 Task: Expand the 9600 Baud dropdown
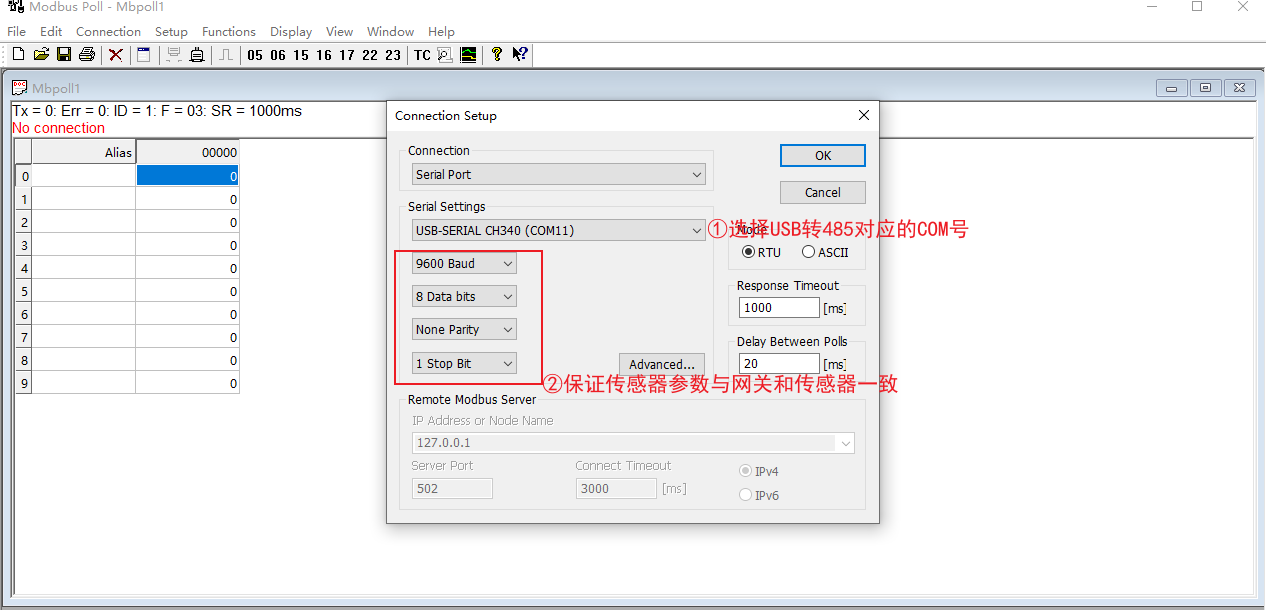(464, 264)
